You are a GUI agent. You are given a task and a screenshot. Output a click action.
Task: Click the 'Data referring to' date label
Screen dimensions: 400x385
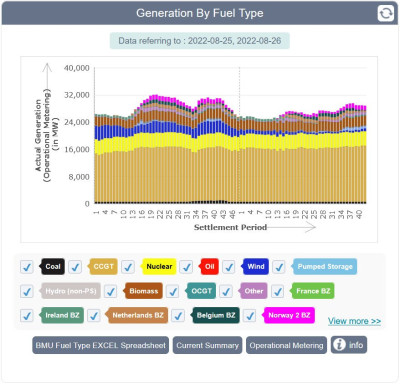[200, 41]
